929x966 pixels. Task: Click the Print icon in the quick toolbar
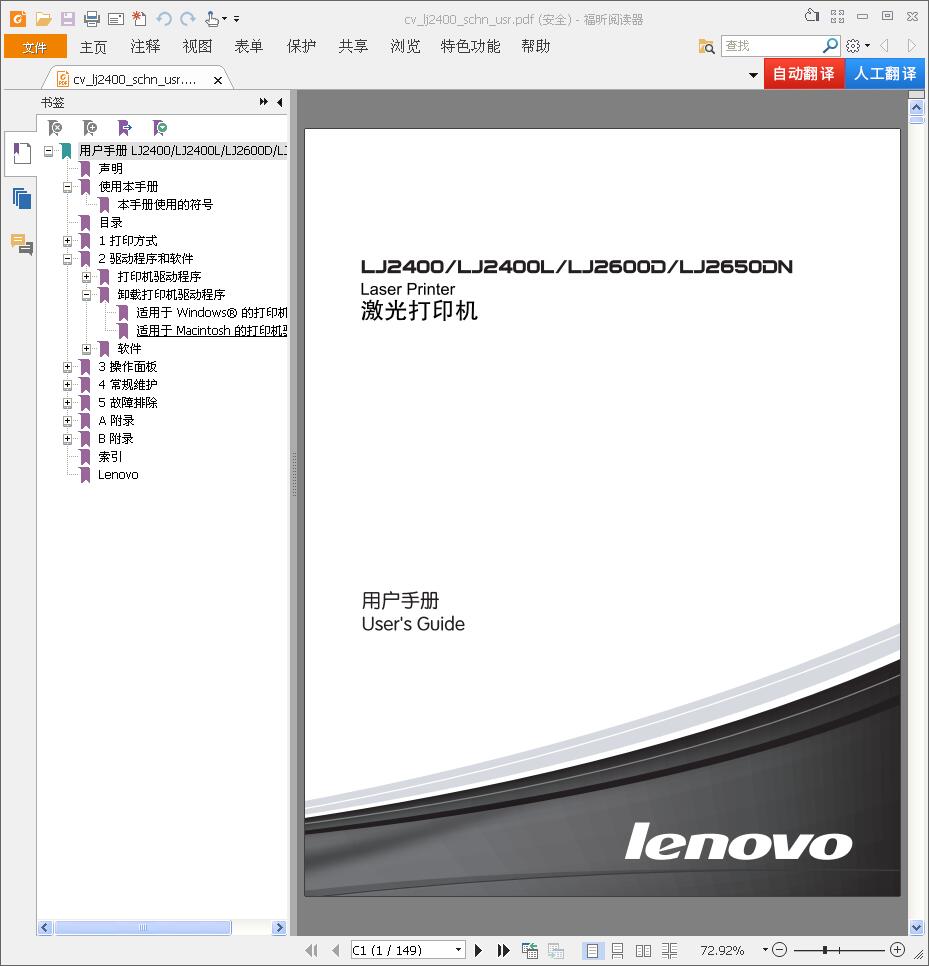point(91,19)
